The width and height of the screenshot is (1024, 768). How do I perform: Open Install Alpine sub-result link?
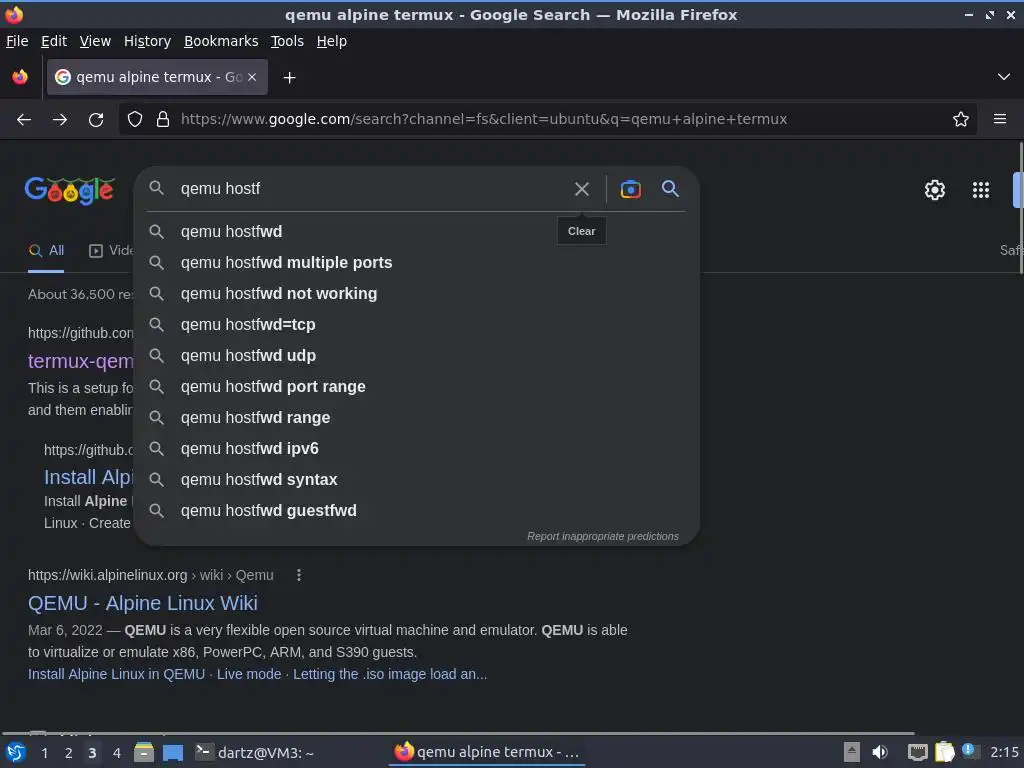(x=88, y=477)
